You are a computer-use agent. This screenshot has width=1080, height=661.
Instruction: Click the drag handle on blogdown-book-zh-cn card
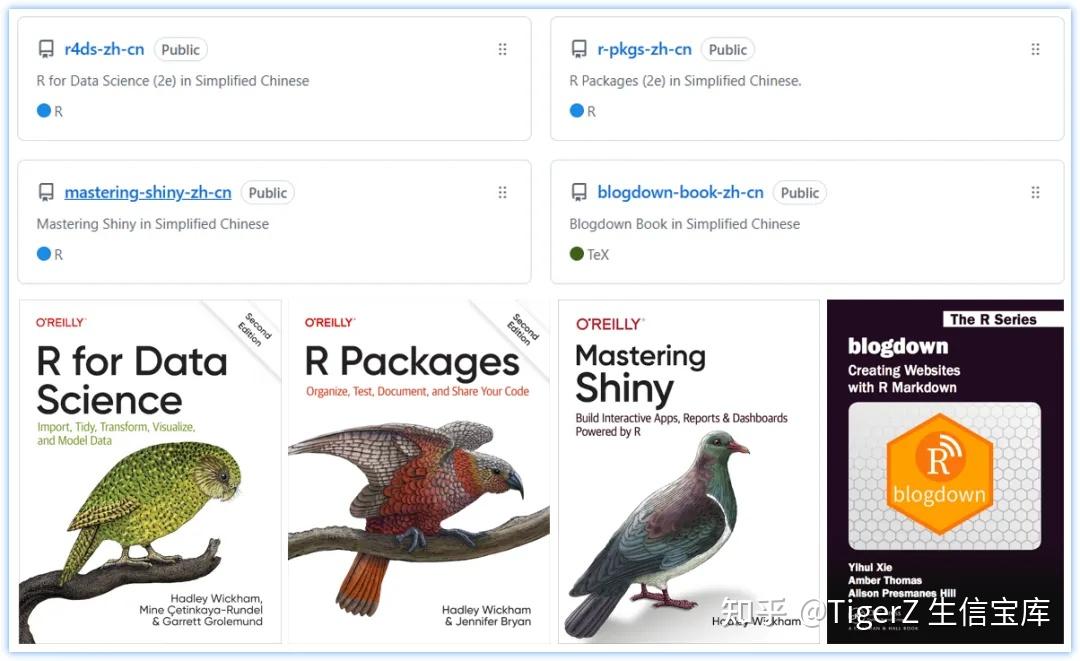[x=1035, y=193]
